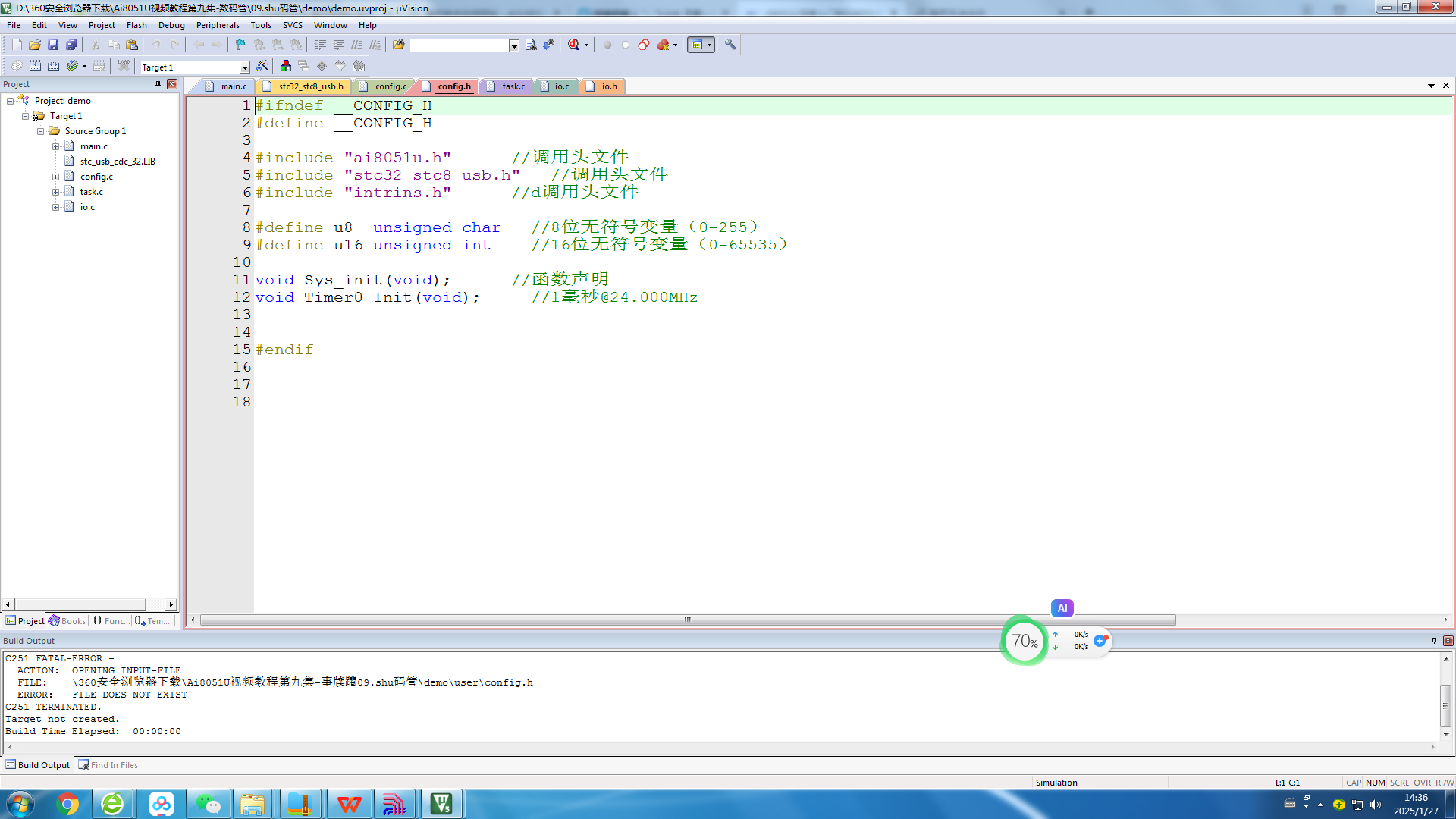Viewport: 1456px width, 819px height.
Task: Select stc_usb_cdc_32.LIB in project tree
Action: point(118,162)
